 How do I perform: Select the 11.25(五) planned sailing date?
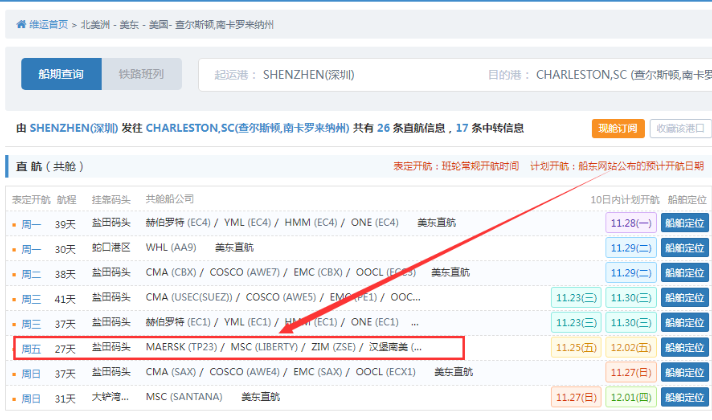576,348
